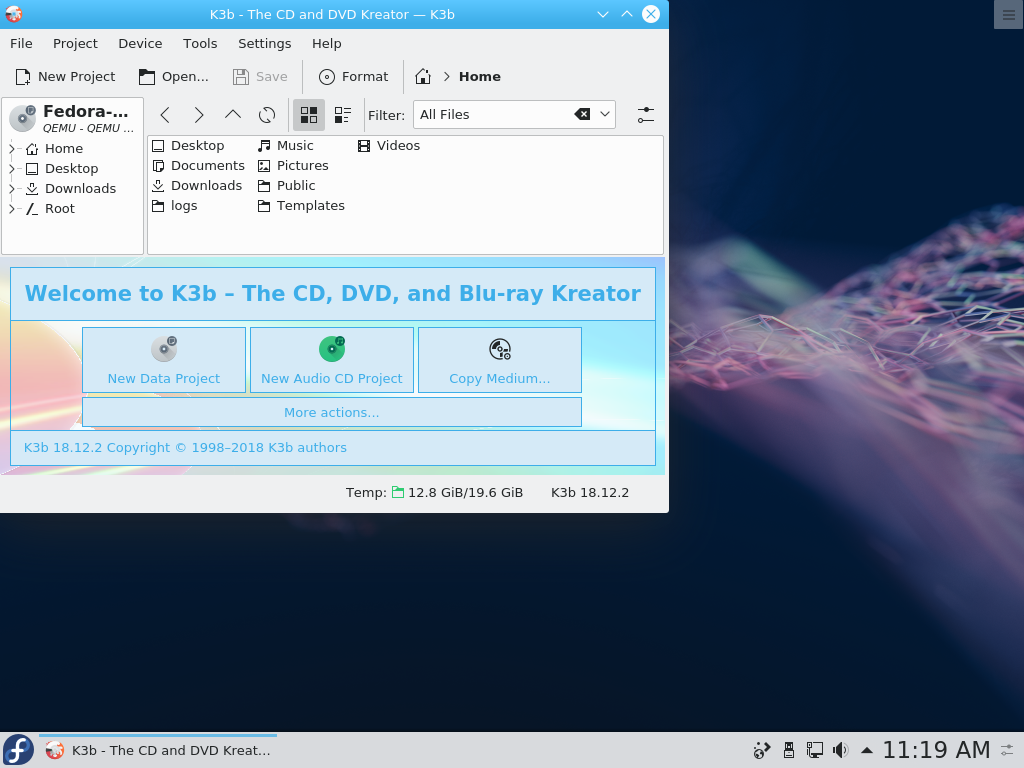Select the Home breadcrumb label
The height and width of the screenshot is (768, 1024).
[479, 76]
